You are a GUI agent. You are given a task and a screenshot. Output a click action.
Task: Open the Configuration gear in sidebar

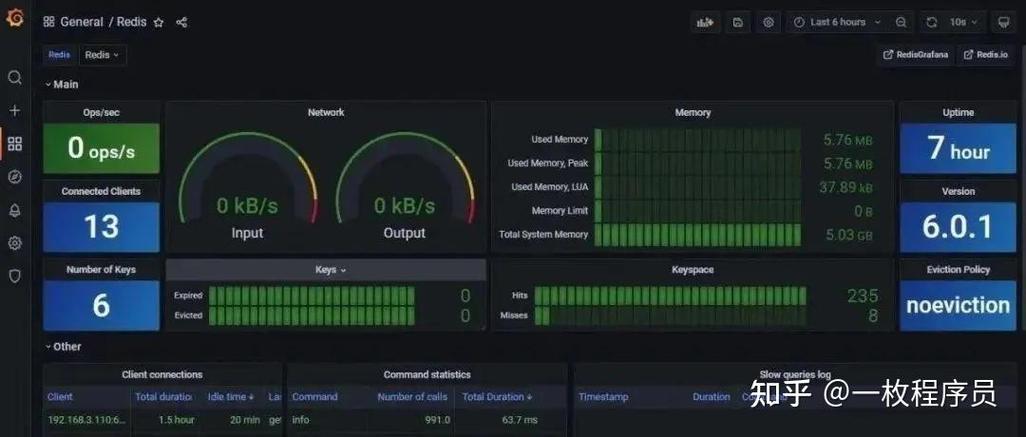click(14, 243)
